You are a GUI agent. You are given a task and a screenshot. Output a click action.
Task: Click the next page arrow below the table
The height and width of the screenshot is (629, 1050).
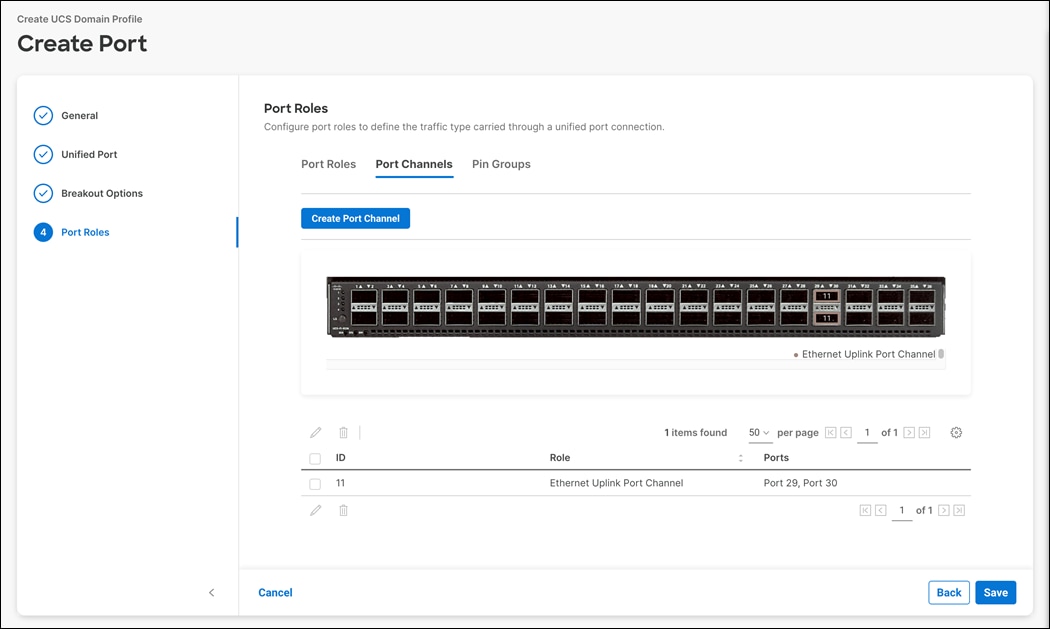[x=942, y=510]
